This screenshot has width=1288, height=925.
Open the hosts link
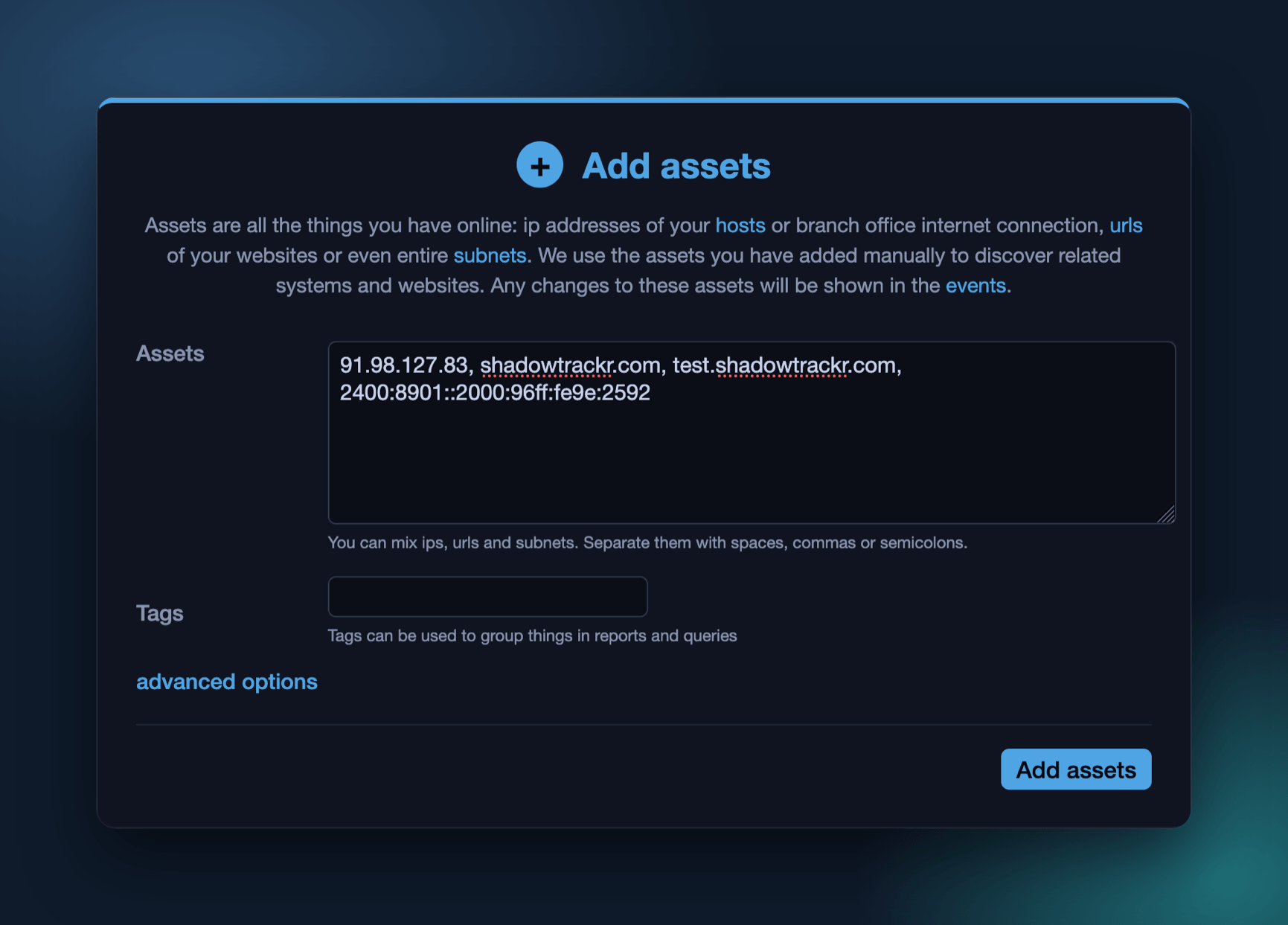(740, 225)
